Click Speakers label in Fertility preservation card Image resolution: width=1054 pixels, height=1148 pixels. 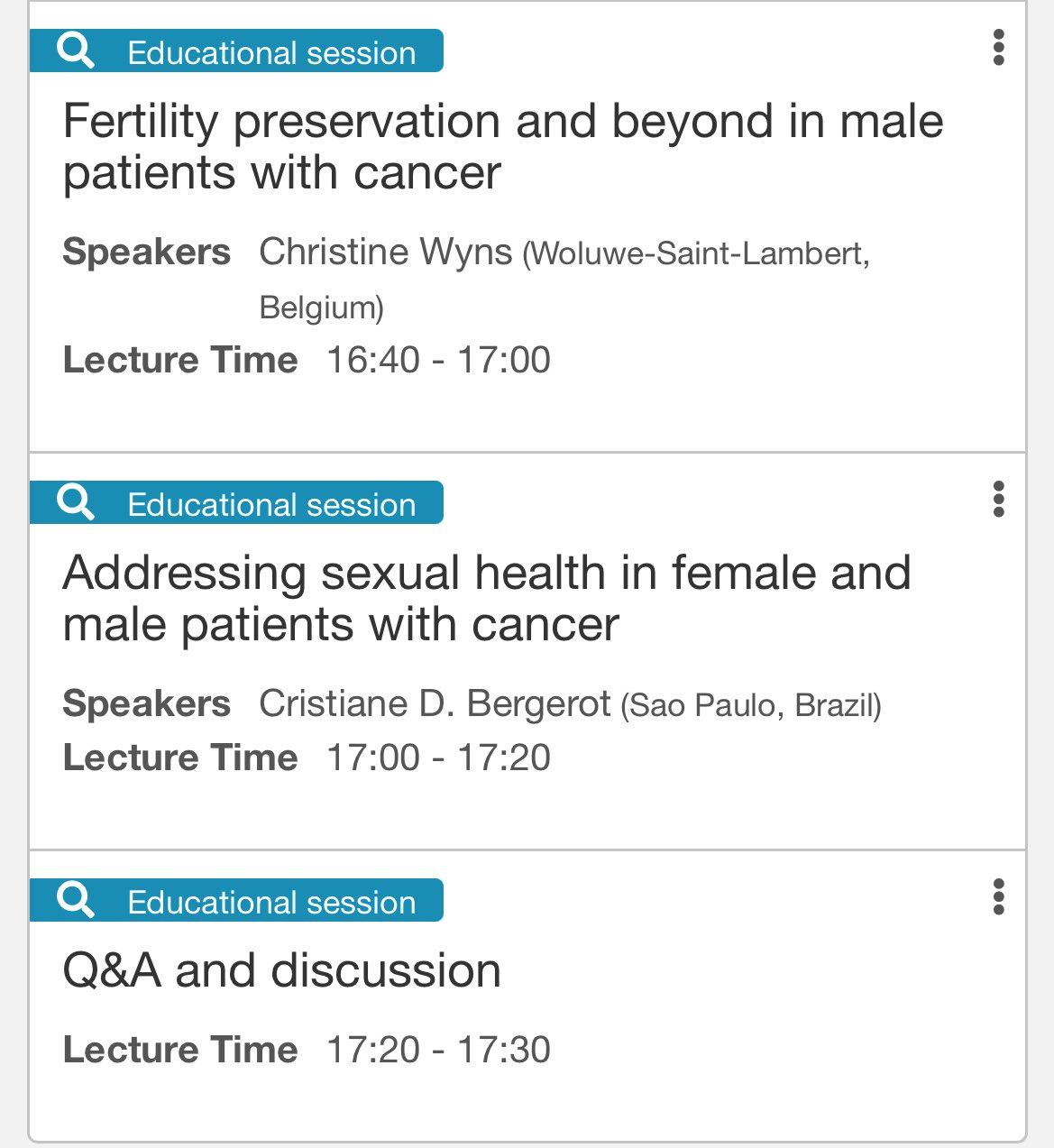[x=147, y=252]
